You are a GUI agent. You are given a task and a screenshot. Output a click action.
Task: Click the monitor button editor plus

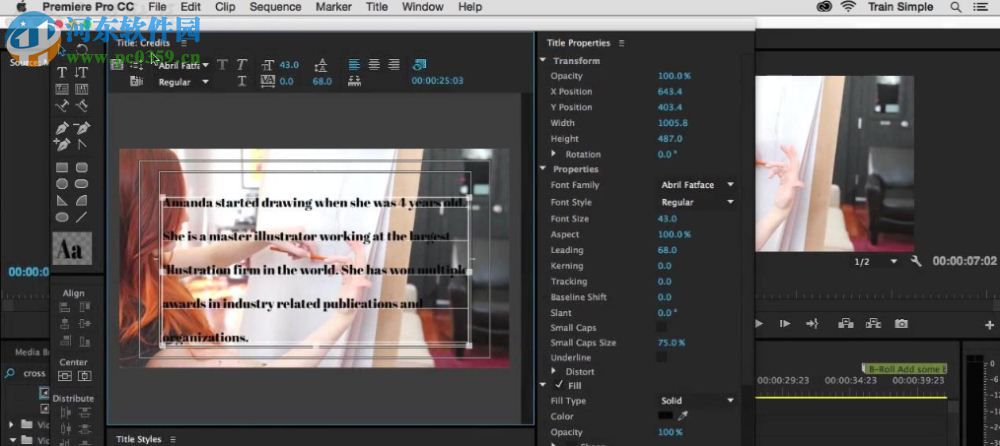pyautogui.click(x=990, y=325)
